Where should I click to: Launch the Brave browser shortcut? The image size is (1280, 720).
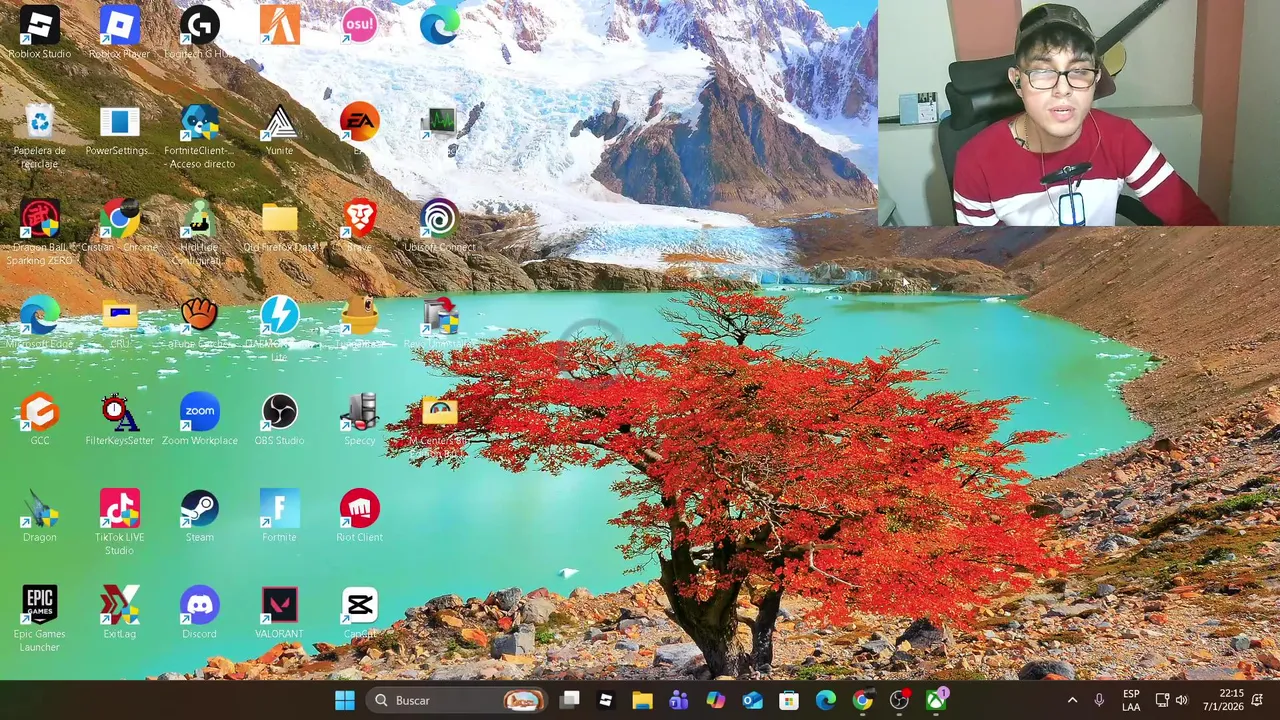359,220
